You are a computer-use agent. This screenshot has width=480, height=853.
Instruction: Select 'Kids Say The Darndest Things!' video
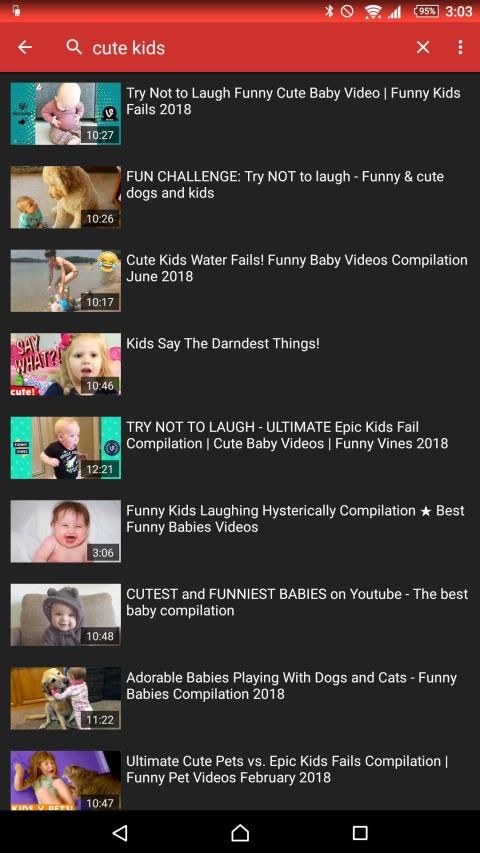tap(223, 344)
